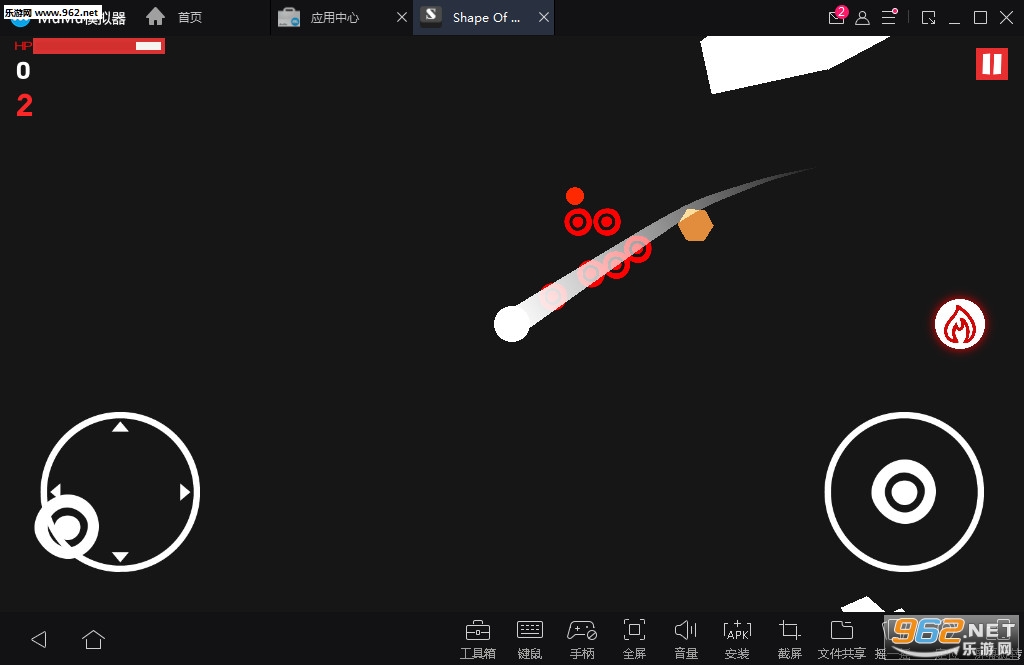This screenshot has height=665, width=1024.
Task: Pause the game with the red pause button
Action: (x=991, y=64)
